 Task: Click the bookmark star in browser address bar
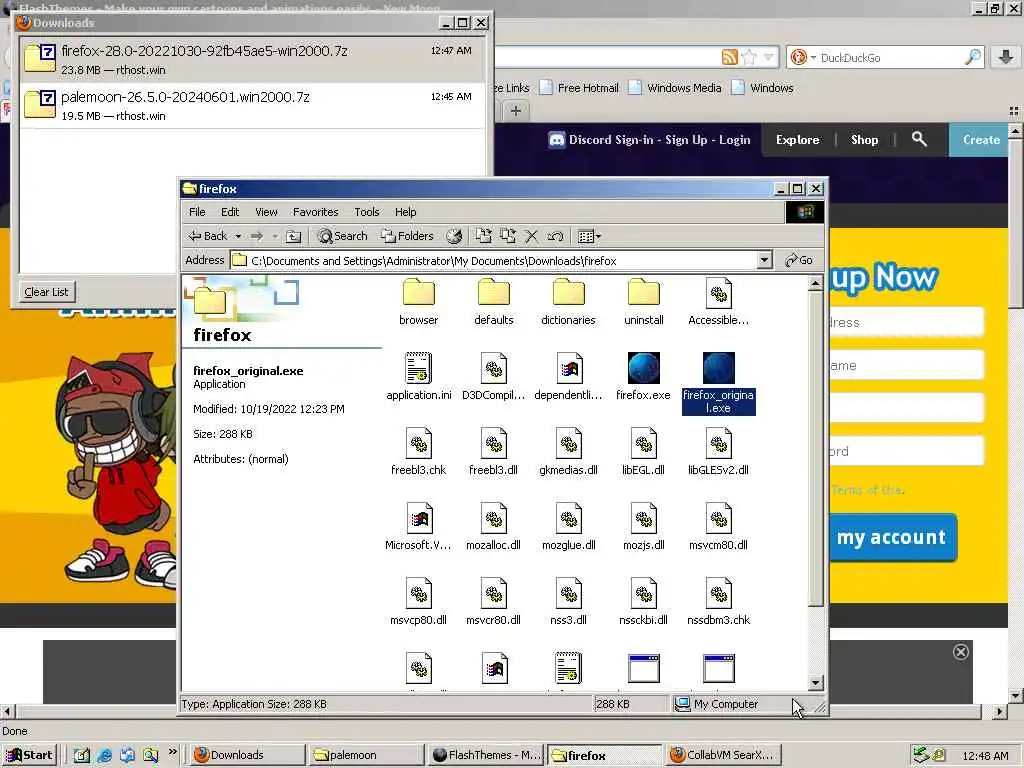[749, 57]
